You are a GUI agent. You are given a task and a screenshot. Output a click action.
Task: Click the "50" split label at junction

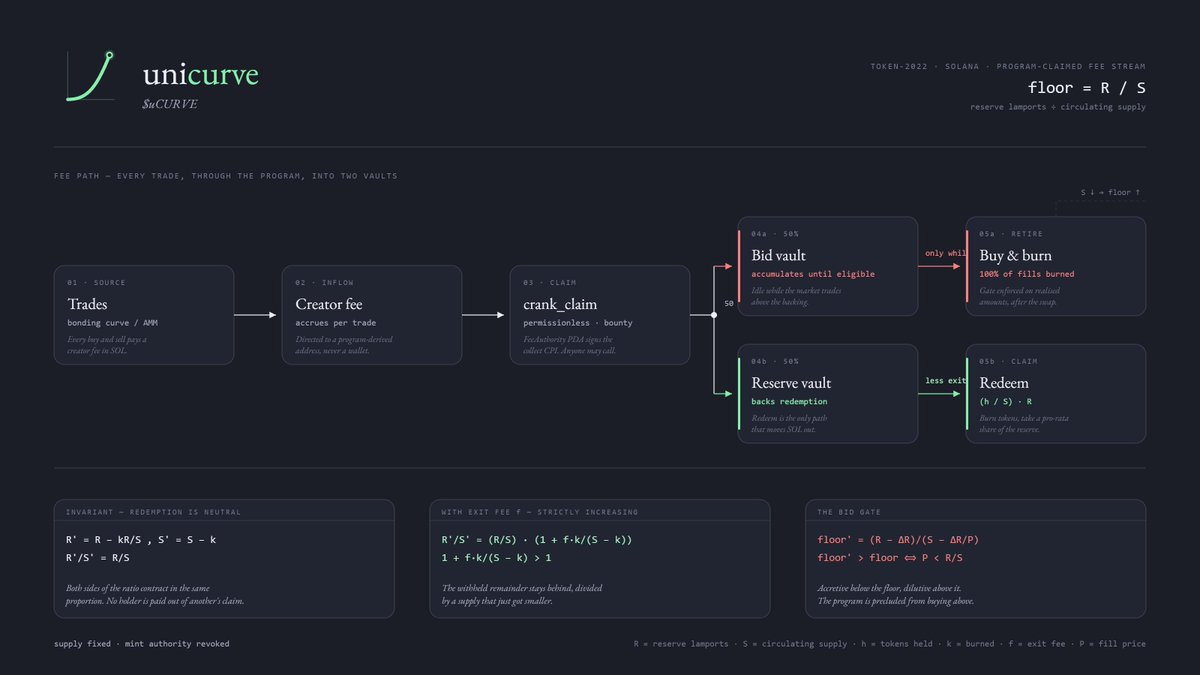coord(730,302)
